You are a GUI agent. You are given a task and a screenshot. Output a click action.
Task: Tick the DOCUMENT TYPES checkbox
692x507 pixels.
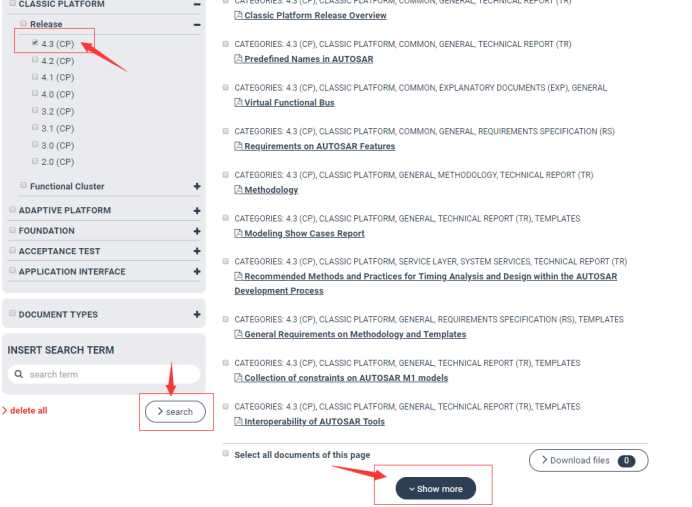pos(12,314)
